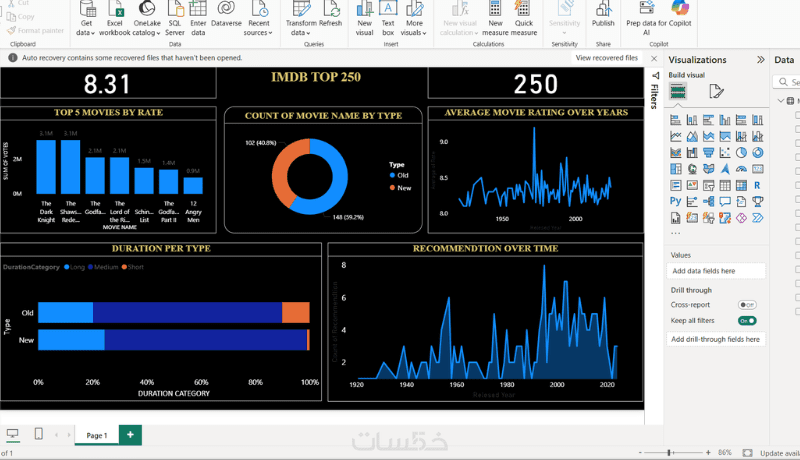Image resolution: width=800 pixels, height=460 pixels.
Task: Show more visuals via the ellipsis
Action: tap(676, 233)
